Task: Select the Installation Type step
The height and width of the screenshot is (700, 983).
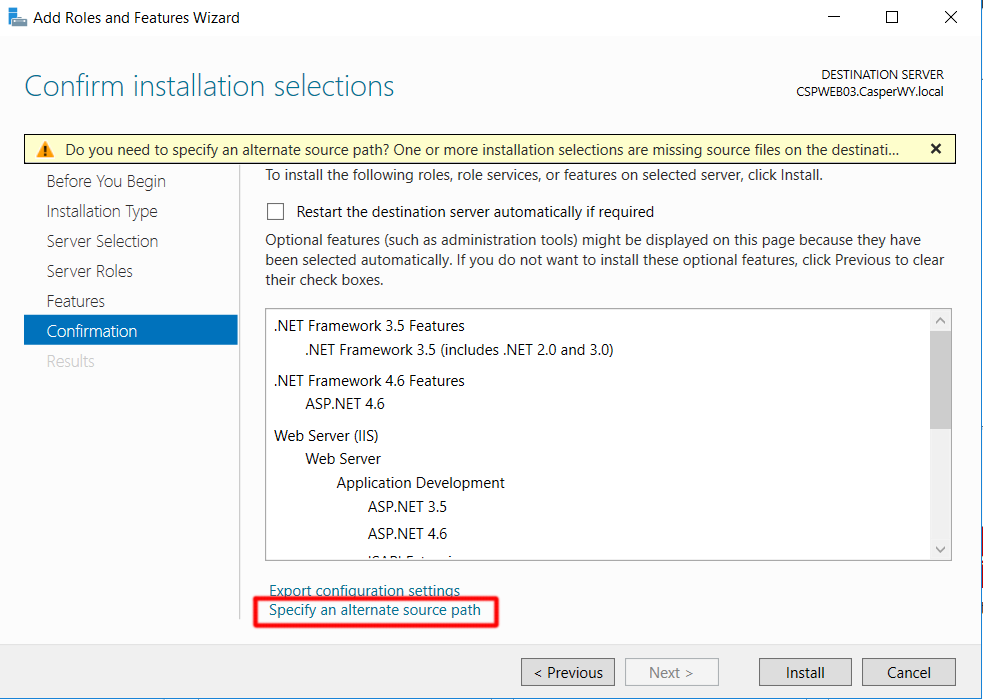Action: point(102,211)
